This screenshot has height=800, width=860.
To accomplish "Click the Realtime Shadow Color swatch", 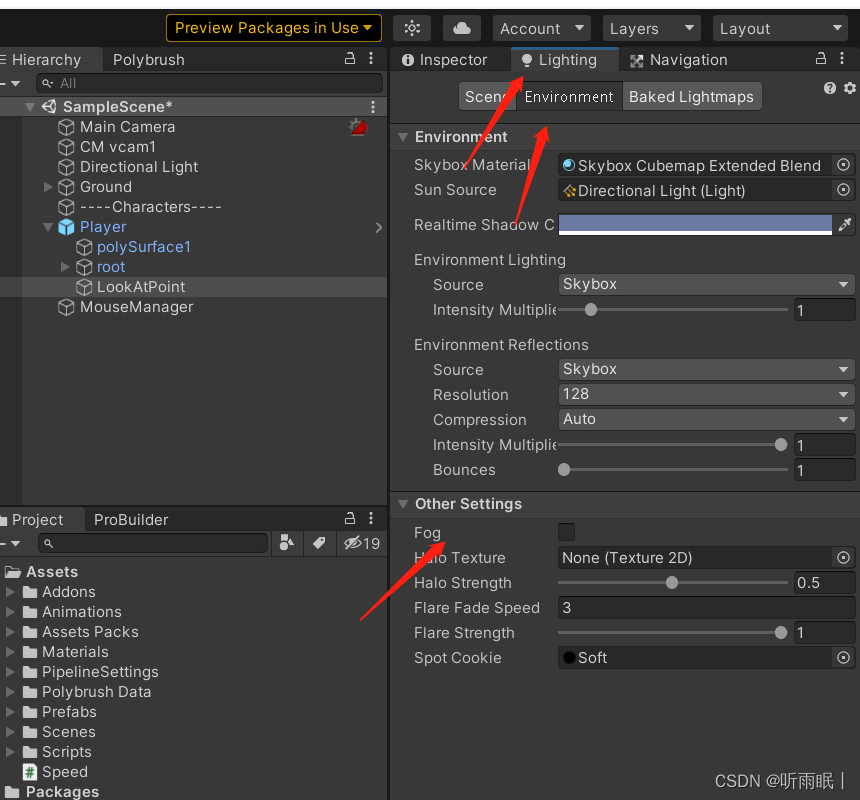I will point(695,224).
